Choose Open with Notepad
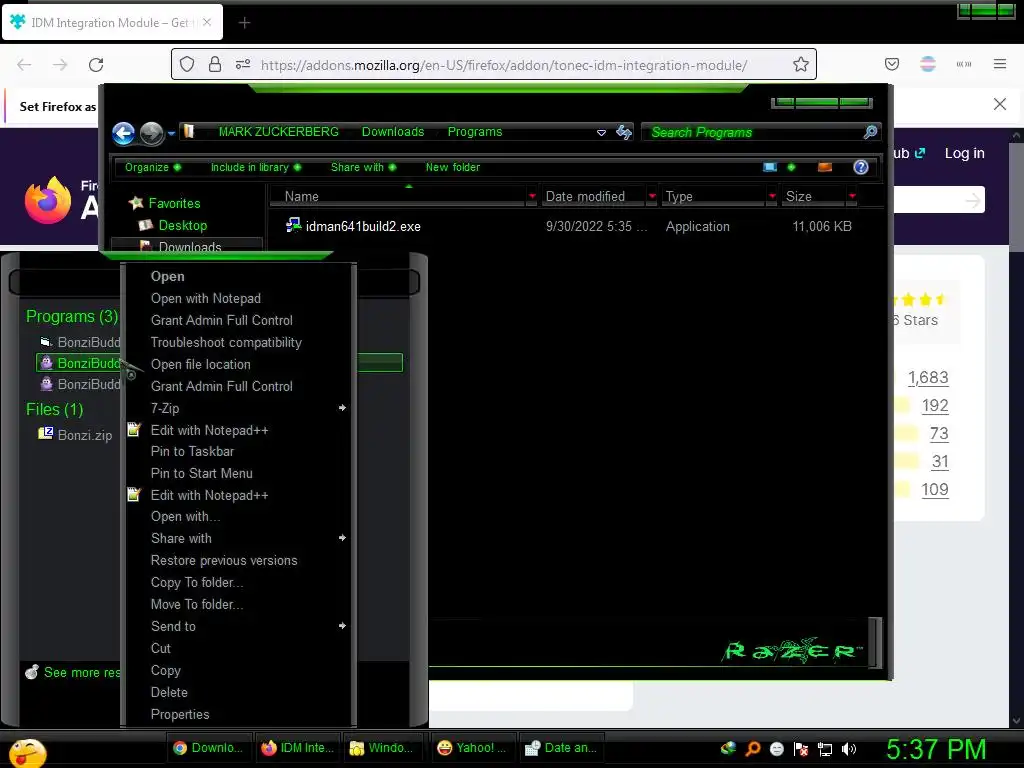The image size is (1024, 768). point(238,298)
